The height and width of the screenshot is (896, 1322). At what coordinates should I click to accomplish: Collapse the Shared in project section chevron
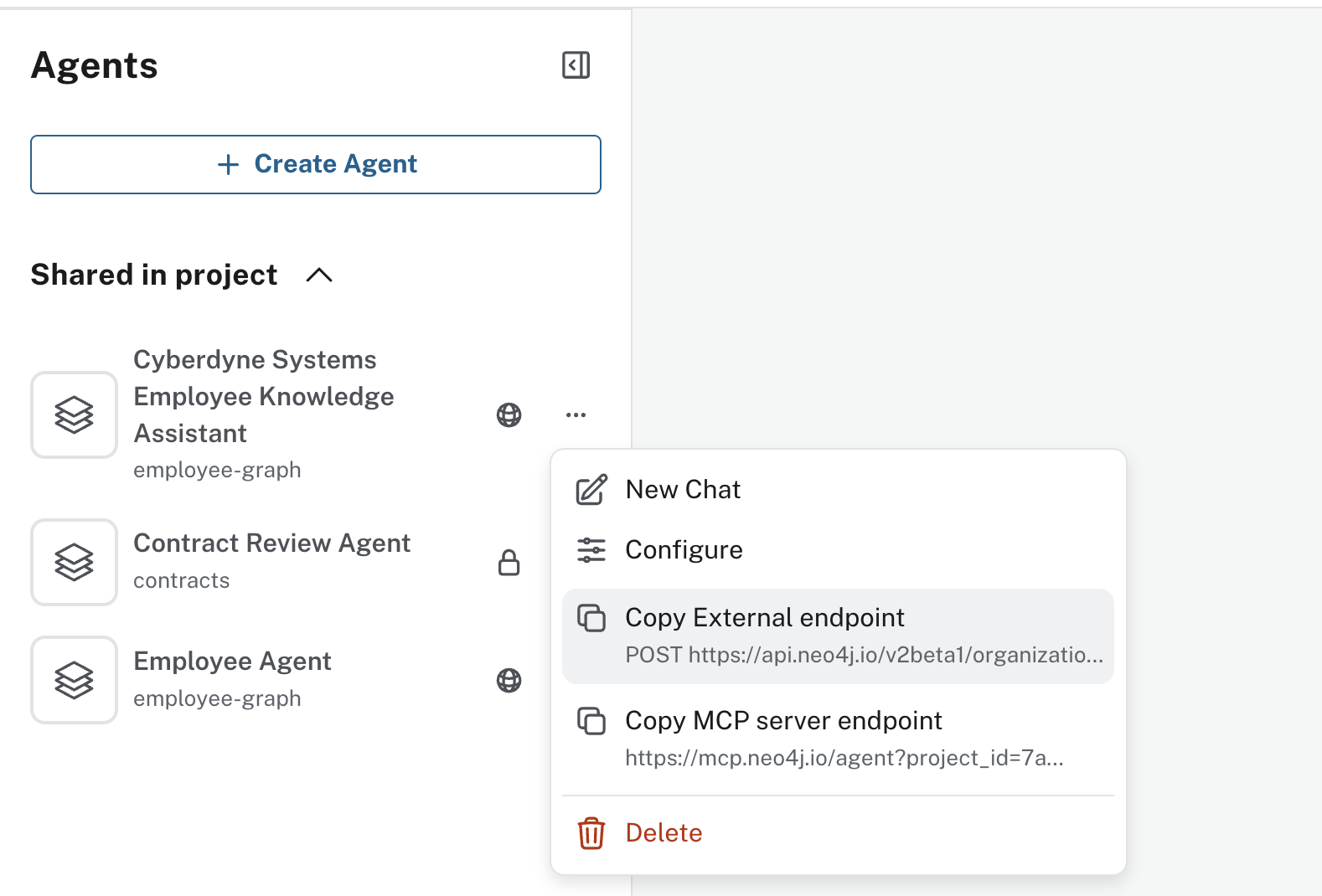pyautogui.click(x=319, y=275)
